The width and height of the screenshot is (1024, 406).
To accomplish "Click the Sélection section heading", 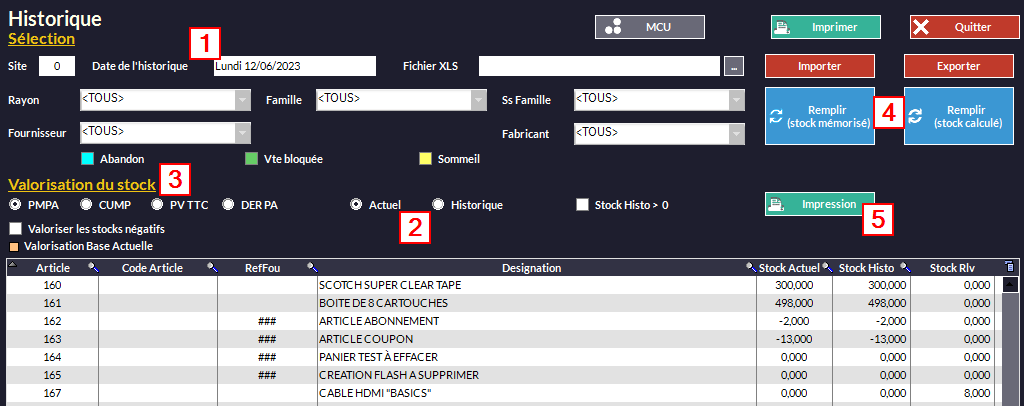I will tap(41, 39).
